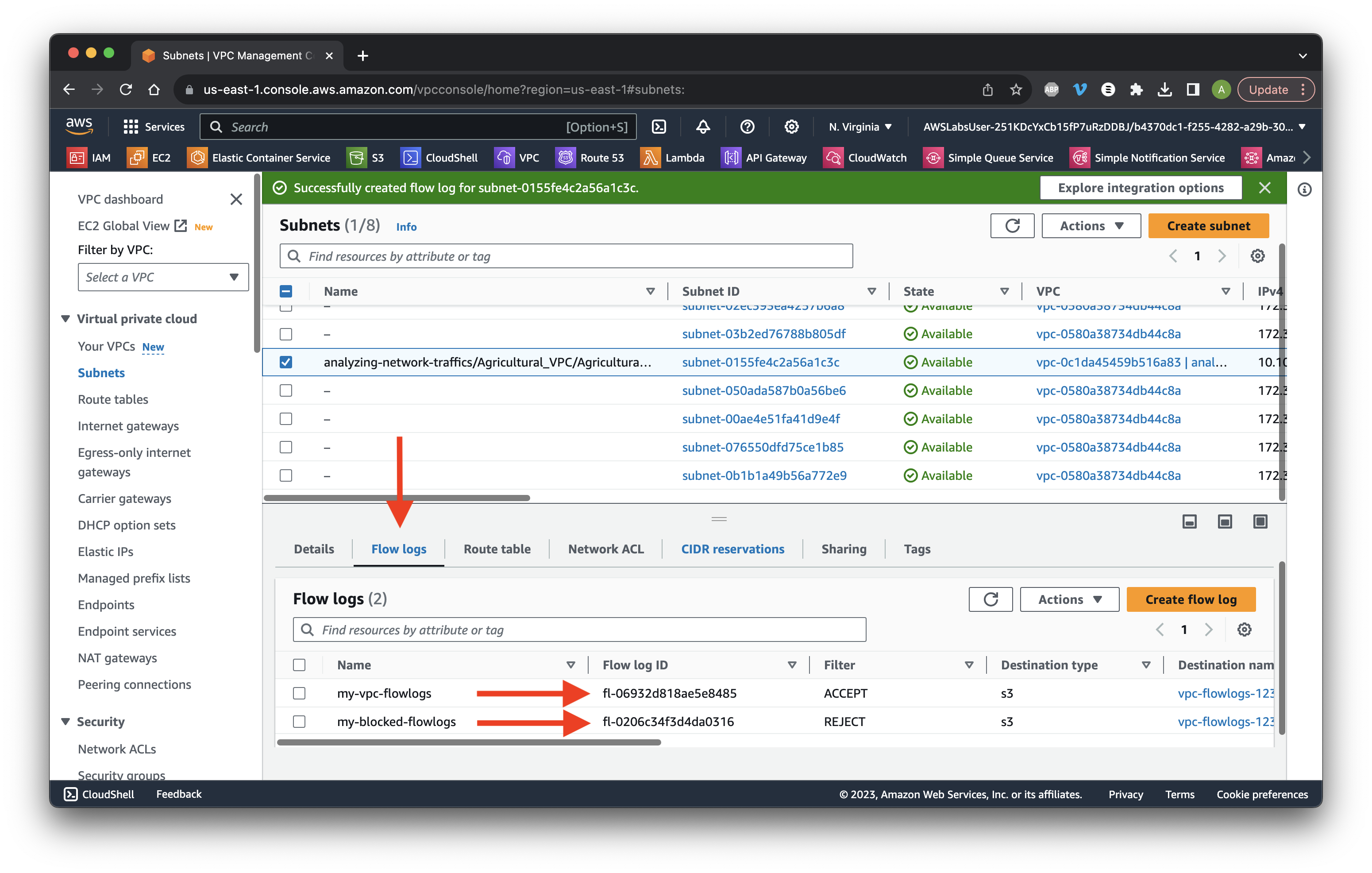This screenshot has height=873, width=1372.
Task: Expand the details split panel fully
Action: click(1260, 521)
